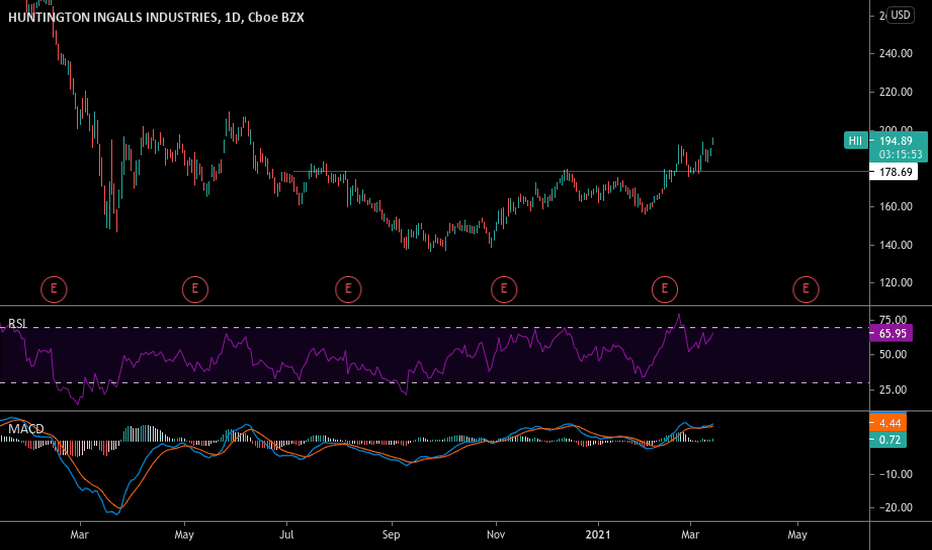
Task: Click the 120.00 price axis label
Action: click(x=896, y=282)
